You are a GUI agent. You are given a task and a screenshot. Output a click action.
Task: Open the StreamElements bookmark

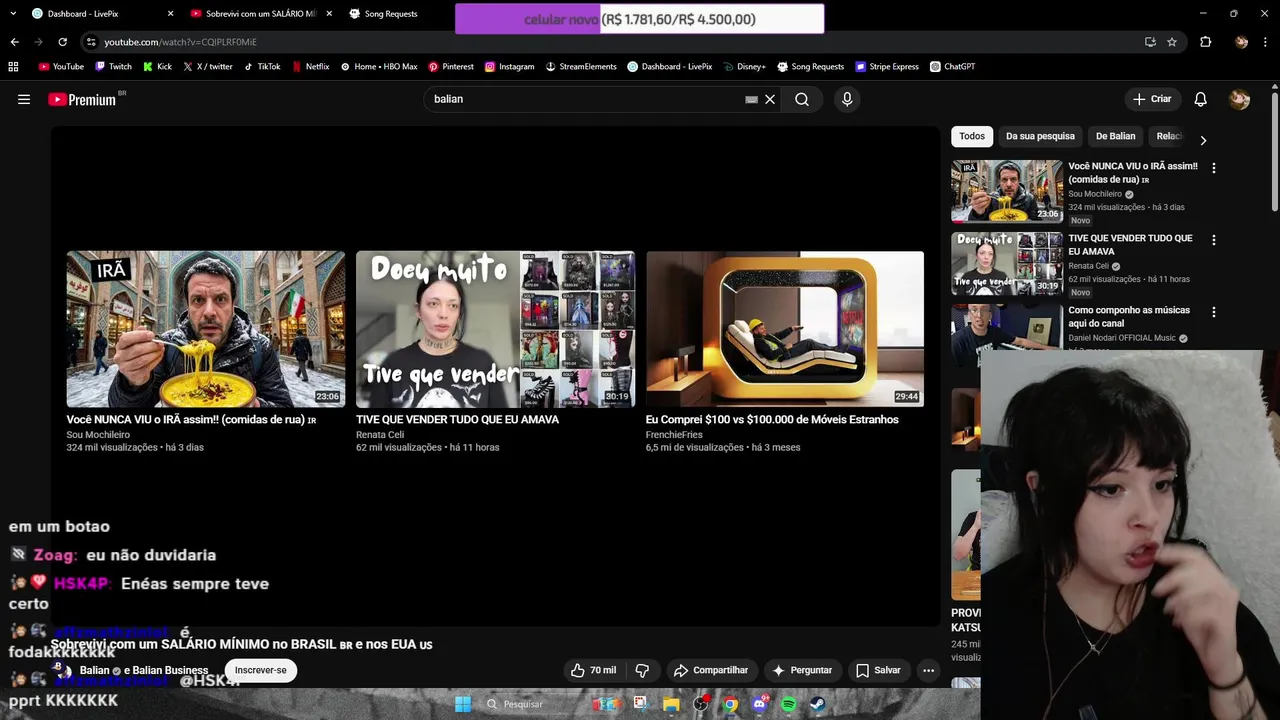581,67
